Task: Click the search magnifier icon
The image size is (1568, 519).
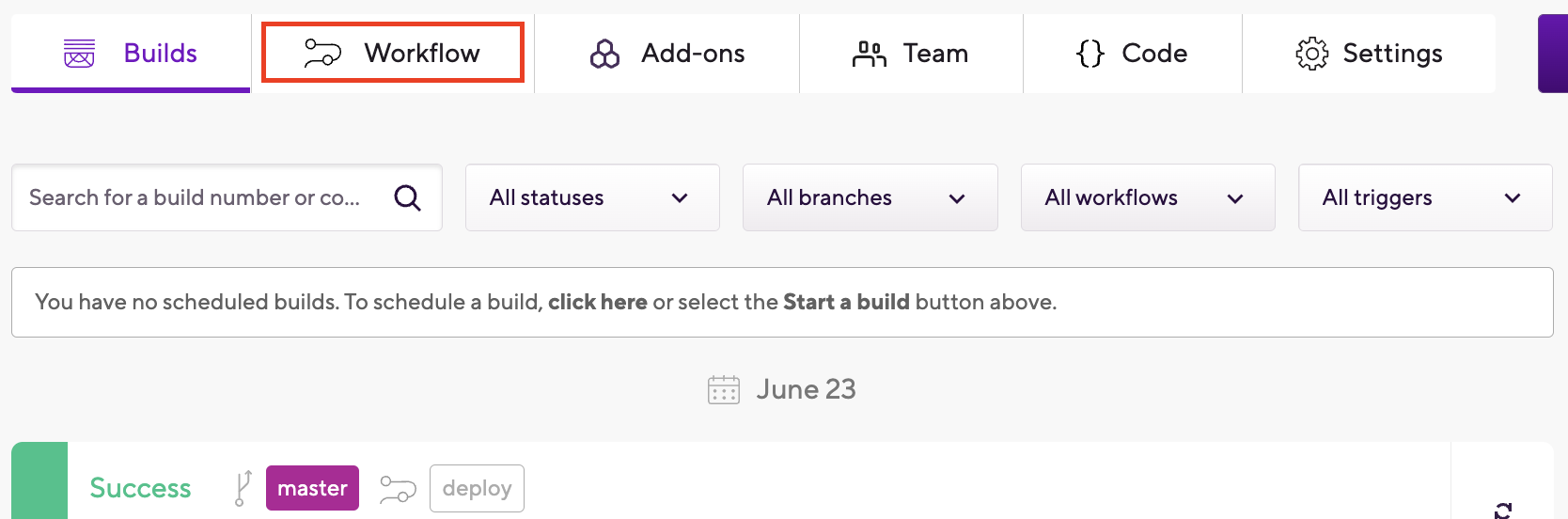Action: point(407,197)
